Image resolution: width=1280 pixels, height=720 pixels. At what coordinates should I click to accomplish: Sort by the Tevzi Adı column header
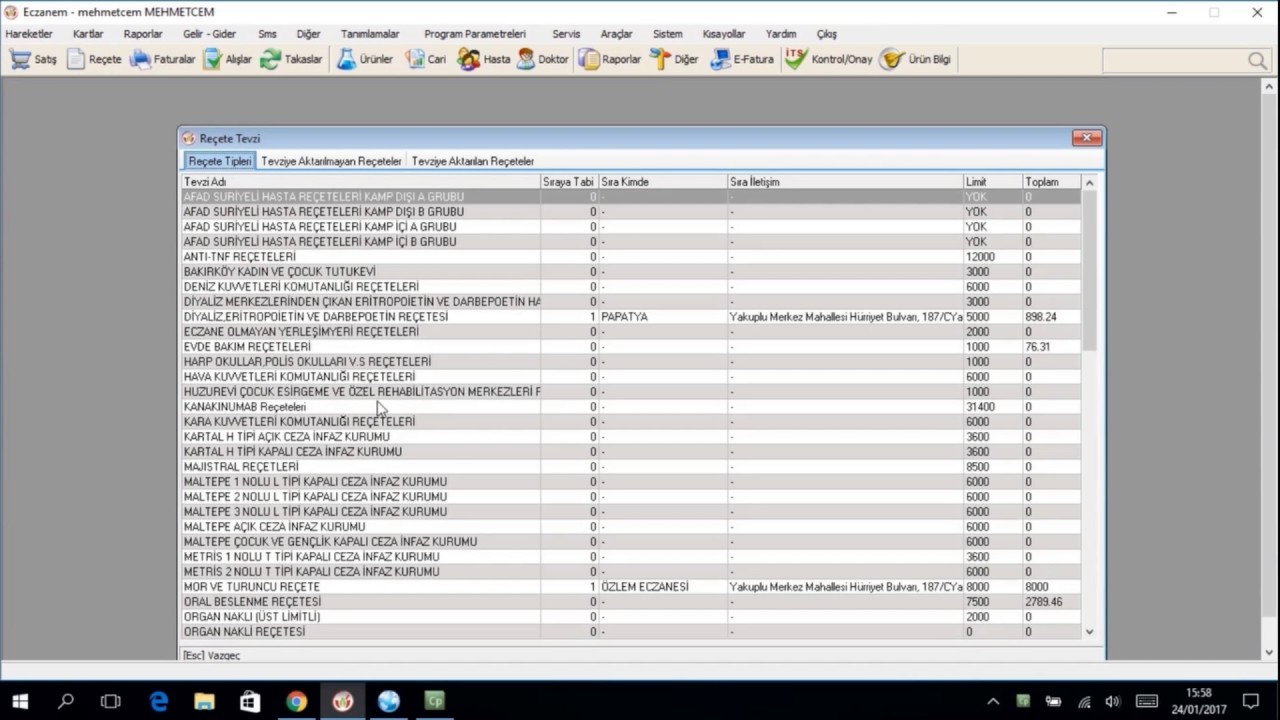point(361,182)
